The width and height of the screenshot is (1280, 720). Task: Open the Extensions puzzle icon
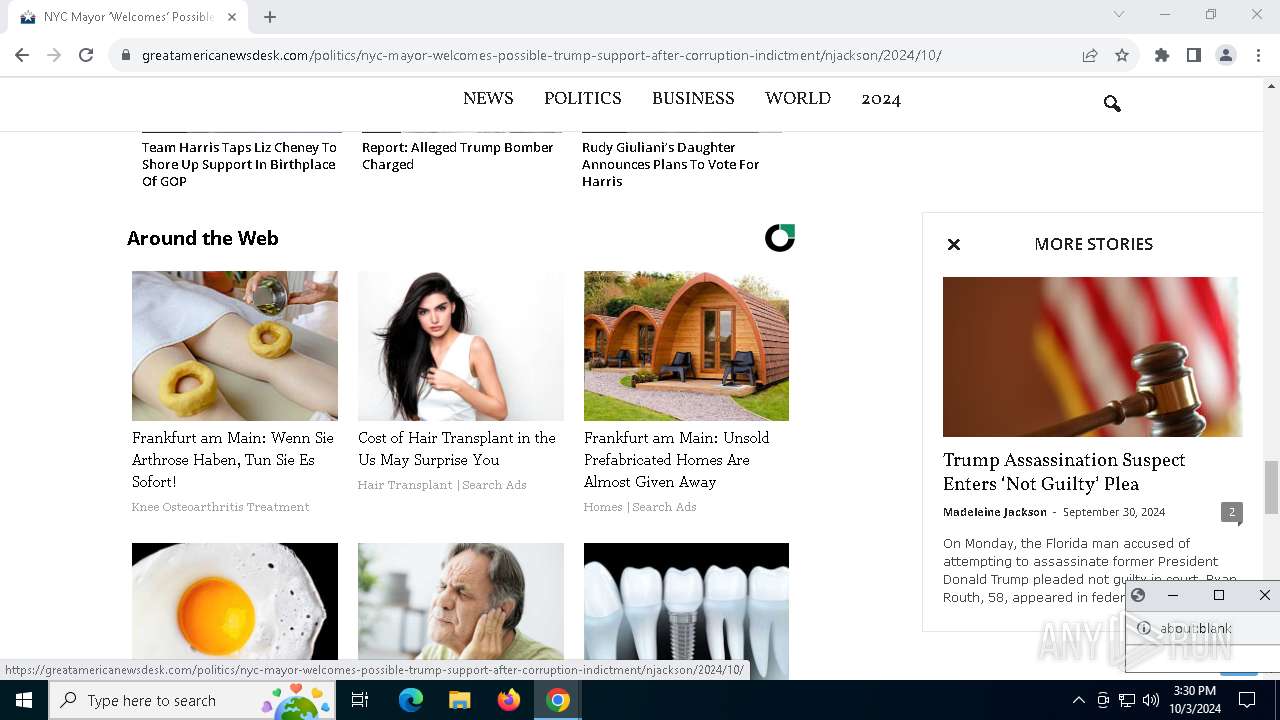click(x=1162, y=56)
